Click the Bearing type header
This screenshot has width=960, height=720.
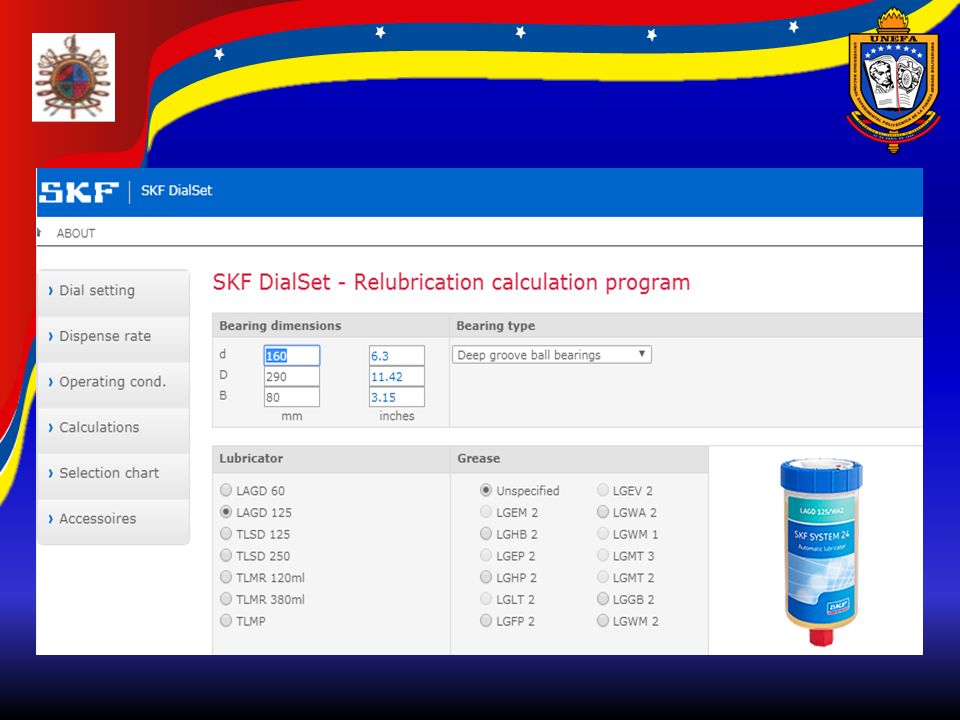tap(495, 326)
